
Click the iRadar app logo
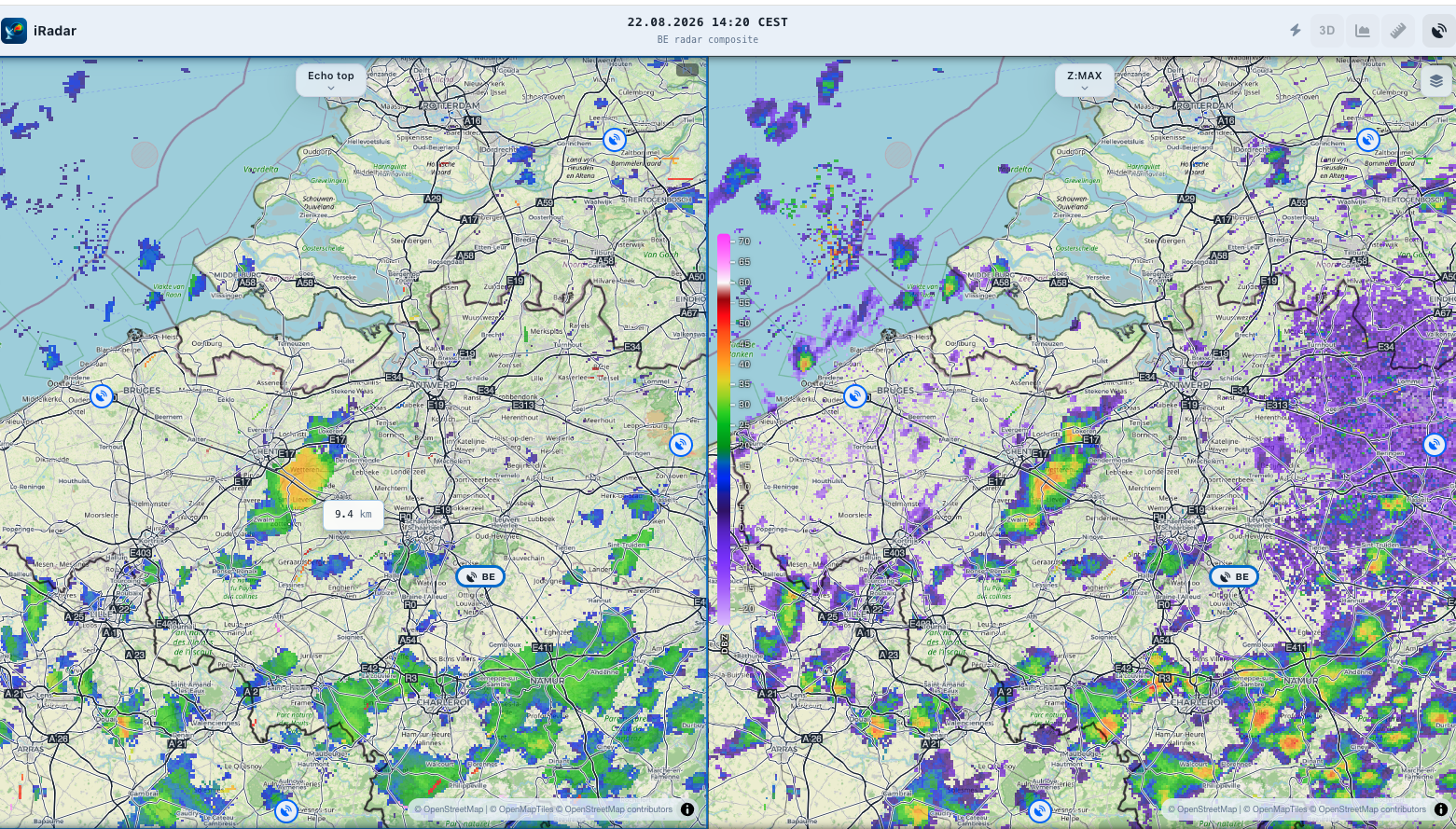point(14,31)
